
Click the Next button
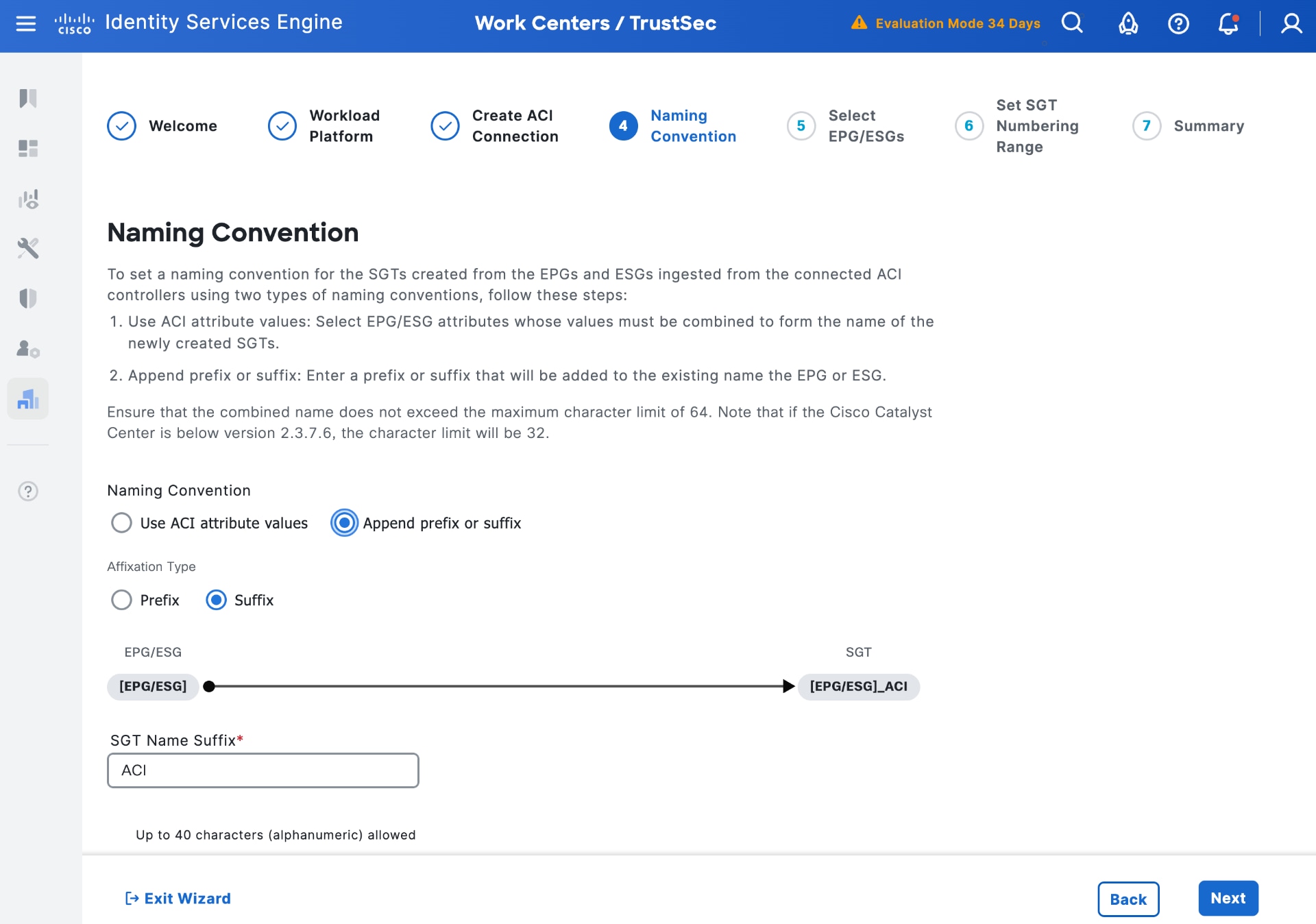[1228, 898]
